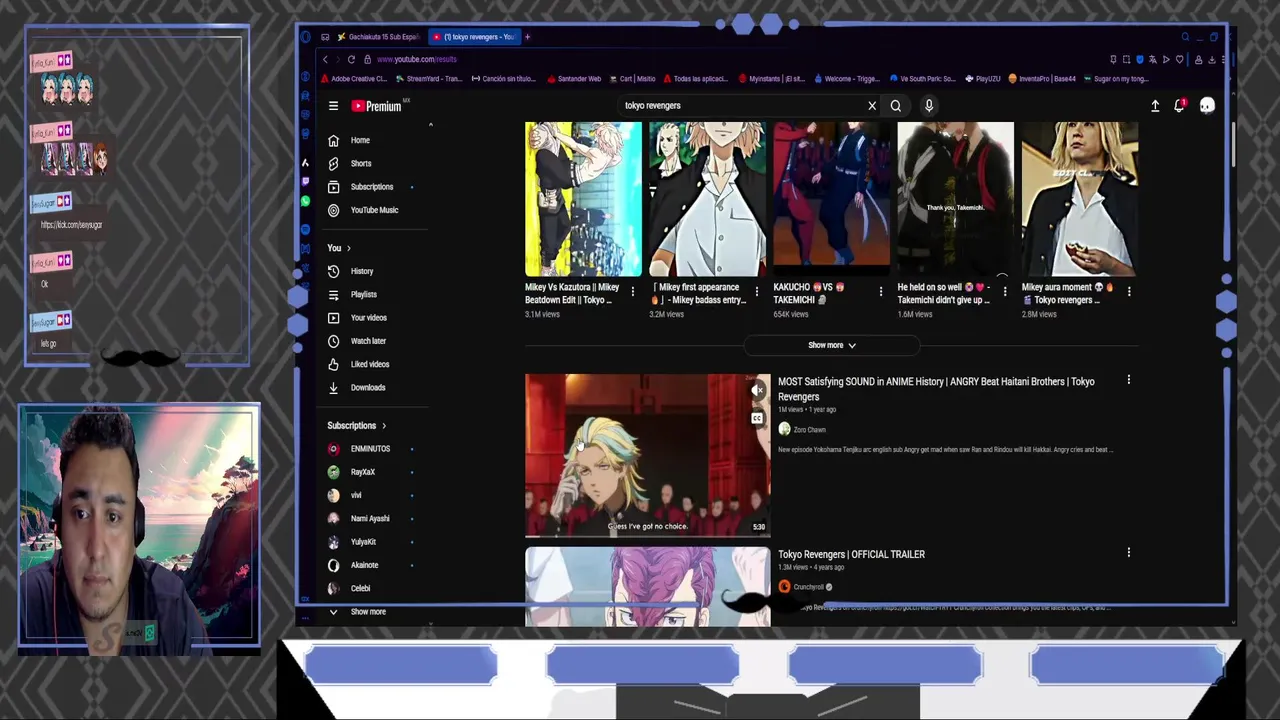1280x720 pixels.
Task: Open Twitch in the browser sidebar
Action: [306, 181]
